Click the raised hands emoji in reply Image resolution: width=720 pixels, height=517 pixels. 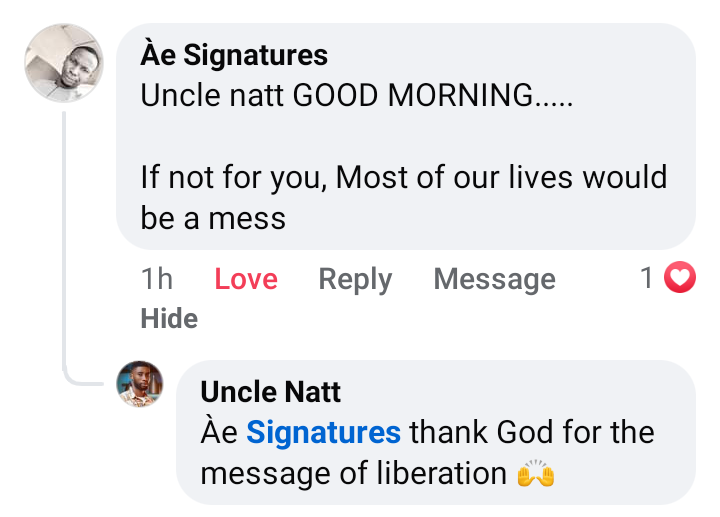tap(536, 473)
